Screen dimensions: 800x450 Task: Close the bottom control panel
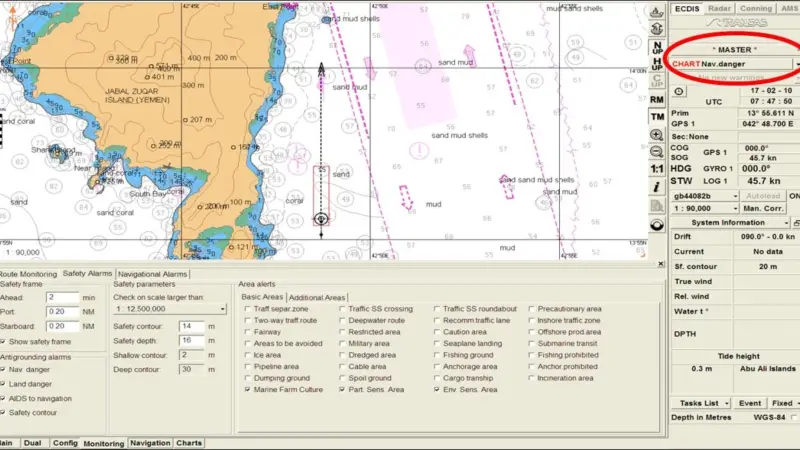[x=661, y=264]
